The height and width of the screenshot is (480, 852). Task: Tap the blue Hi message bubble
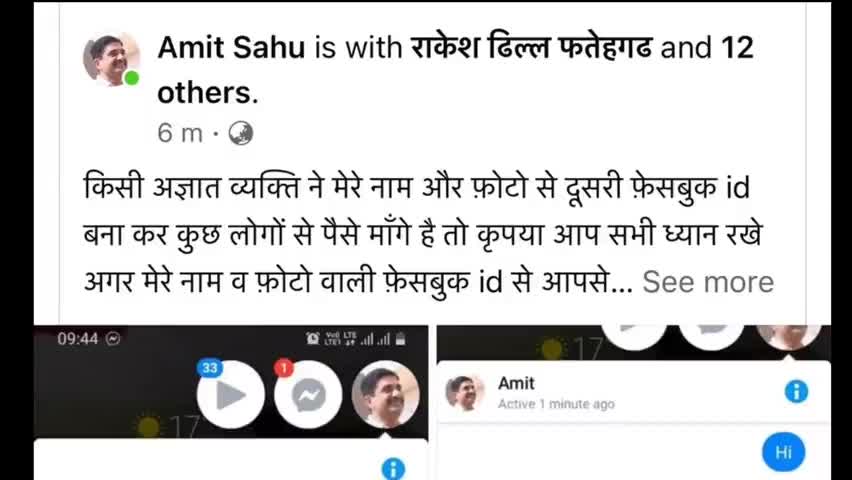coord(783,452)
